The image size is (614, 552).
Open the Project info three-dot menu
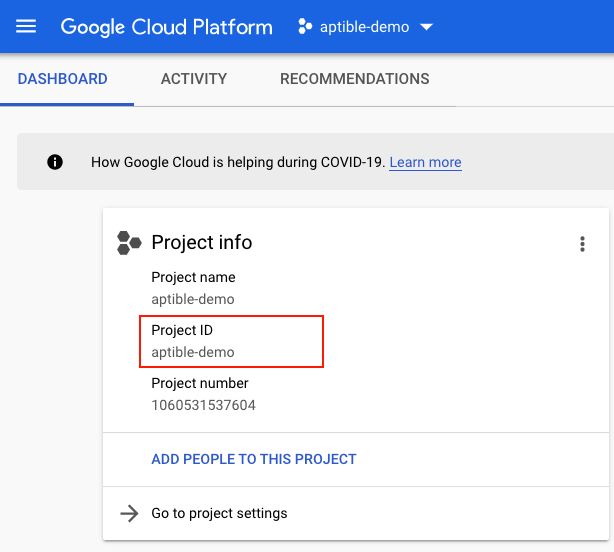click(582, 244)
